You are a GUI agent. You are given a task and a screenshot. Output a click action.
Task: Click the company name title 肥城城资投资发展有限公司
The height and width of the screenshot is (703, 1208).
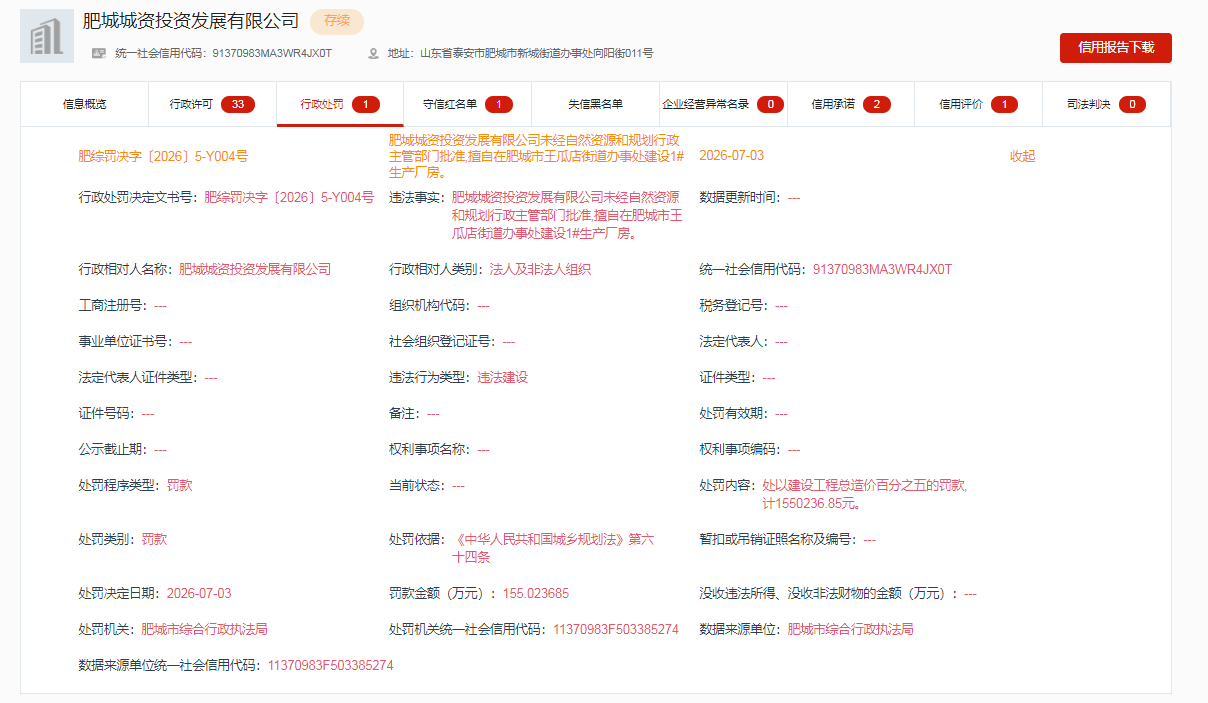click(191, 20)
